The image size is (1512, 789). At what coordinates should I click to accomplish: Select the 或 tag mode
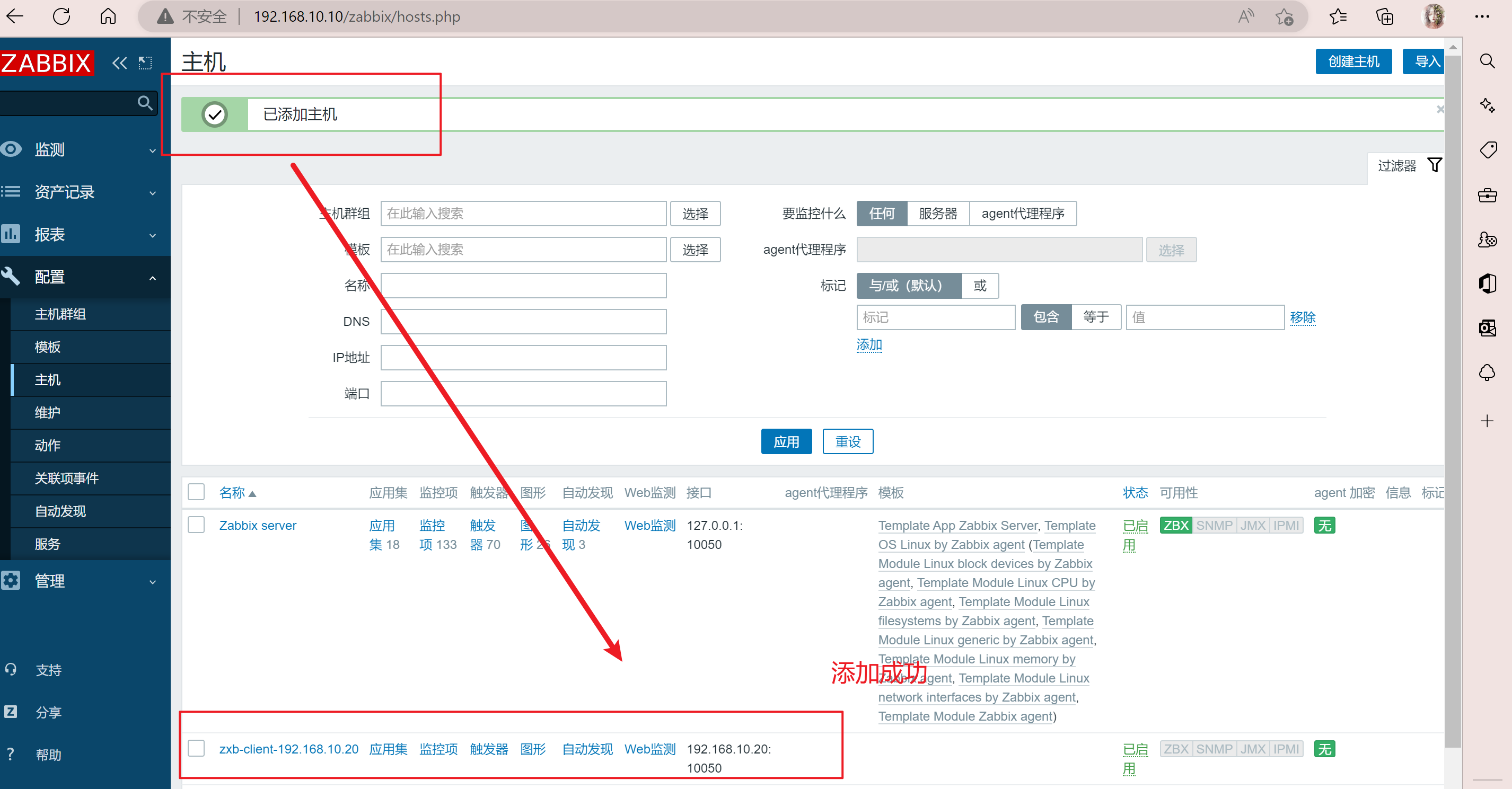tap(980, 286)
